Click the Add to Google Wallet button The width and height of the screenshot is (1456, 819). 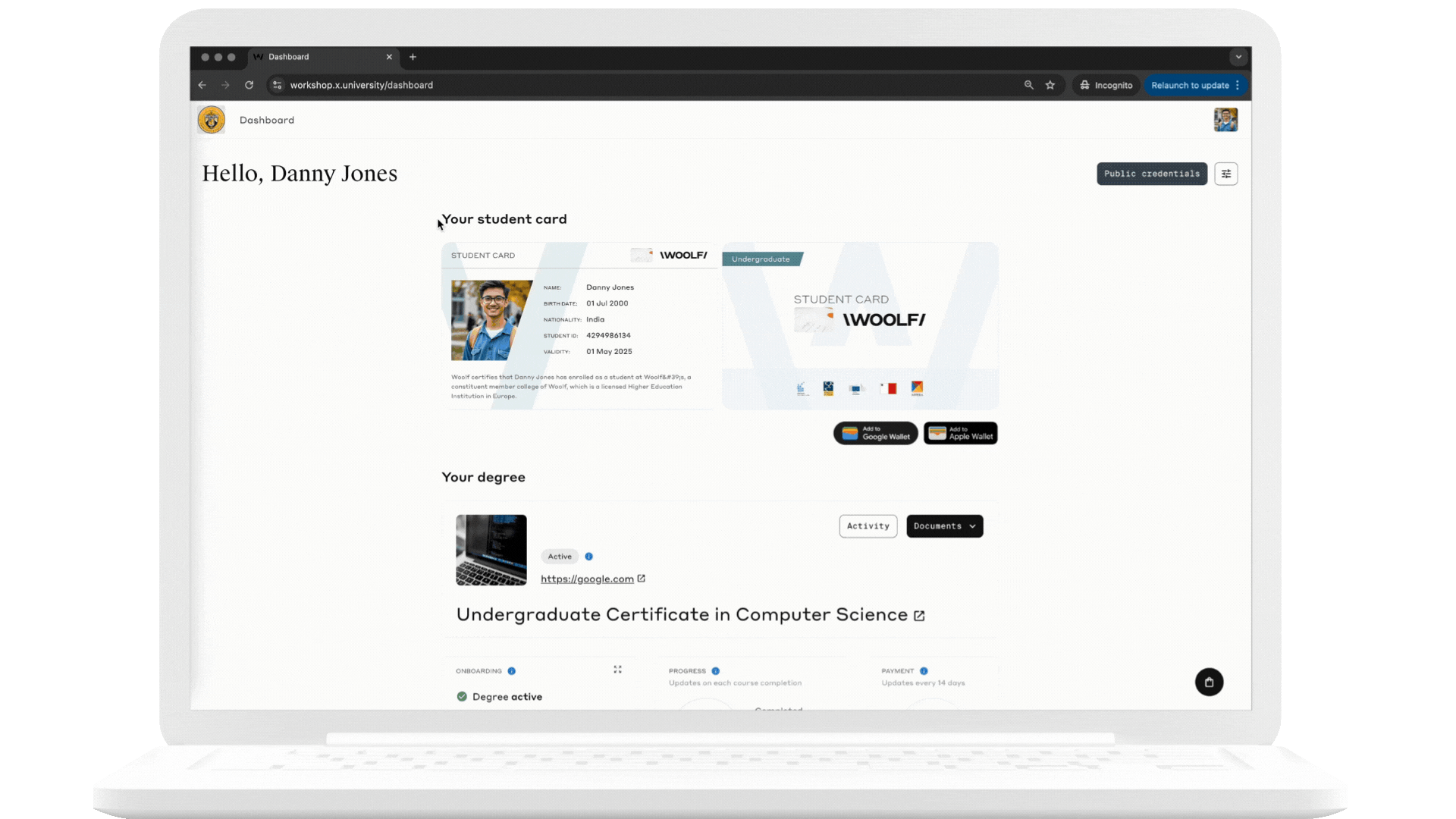coord(875,433)
